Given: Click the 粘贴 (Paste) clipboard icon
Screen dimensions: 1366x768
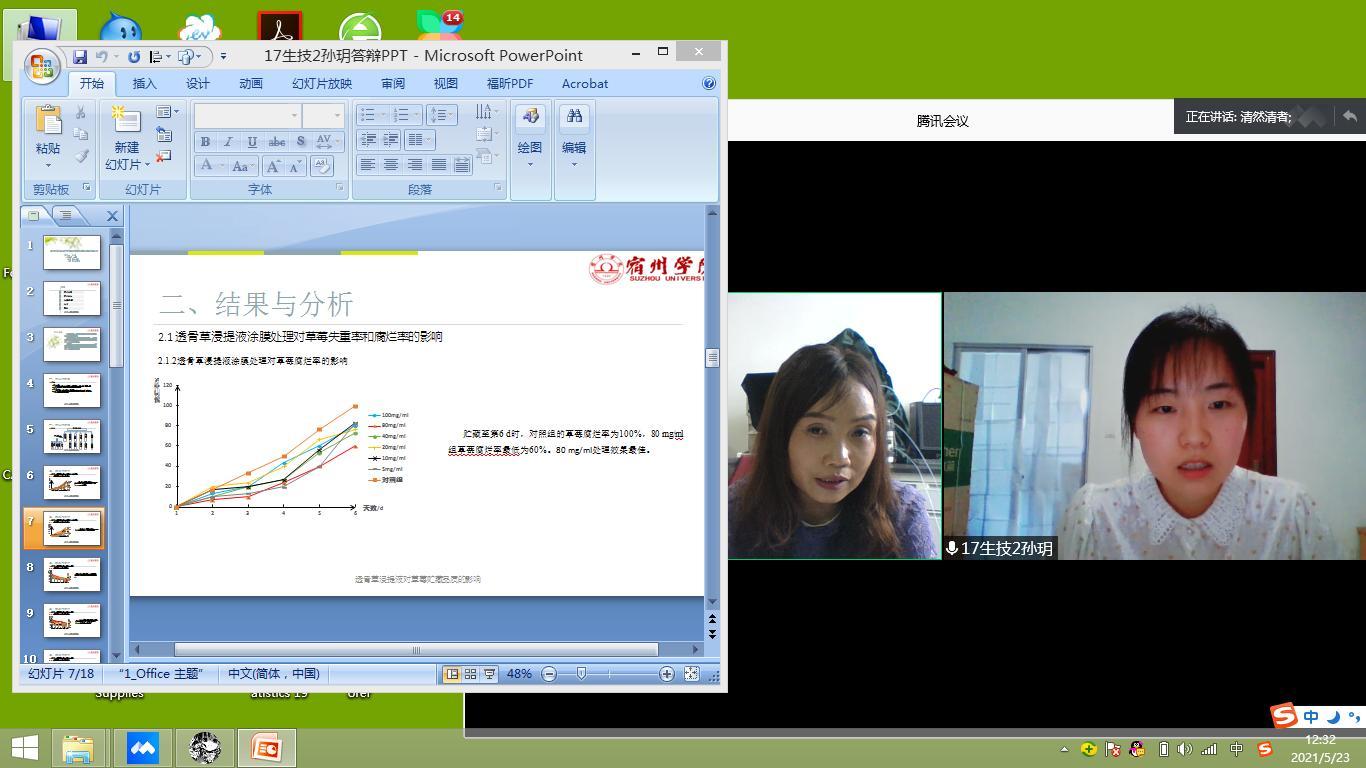Looking at the screenshot, I should click(x=48, y=121).
